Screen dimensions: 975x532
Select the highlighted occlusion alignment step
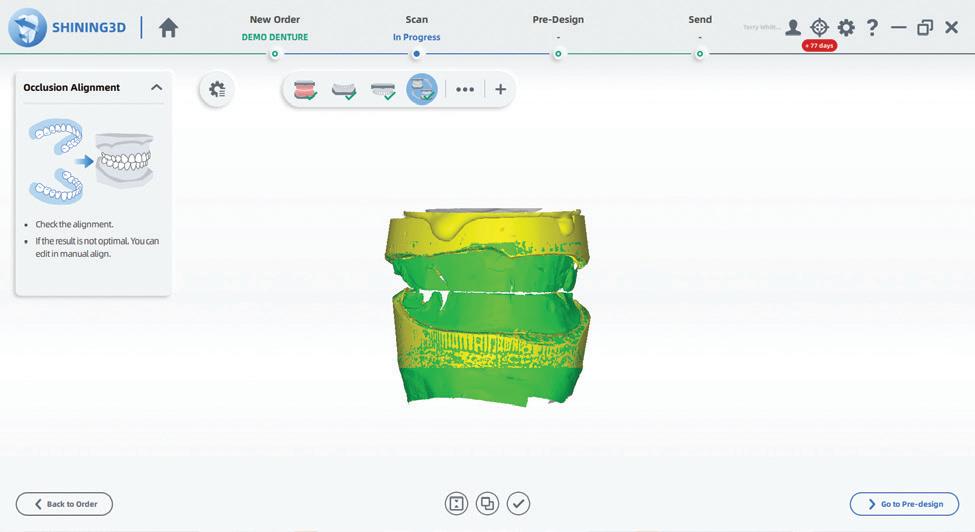tap(422, 89)
